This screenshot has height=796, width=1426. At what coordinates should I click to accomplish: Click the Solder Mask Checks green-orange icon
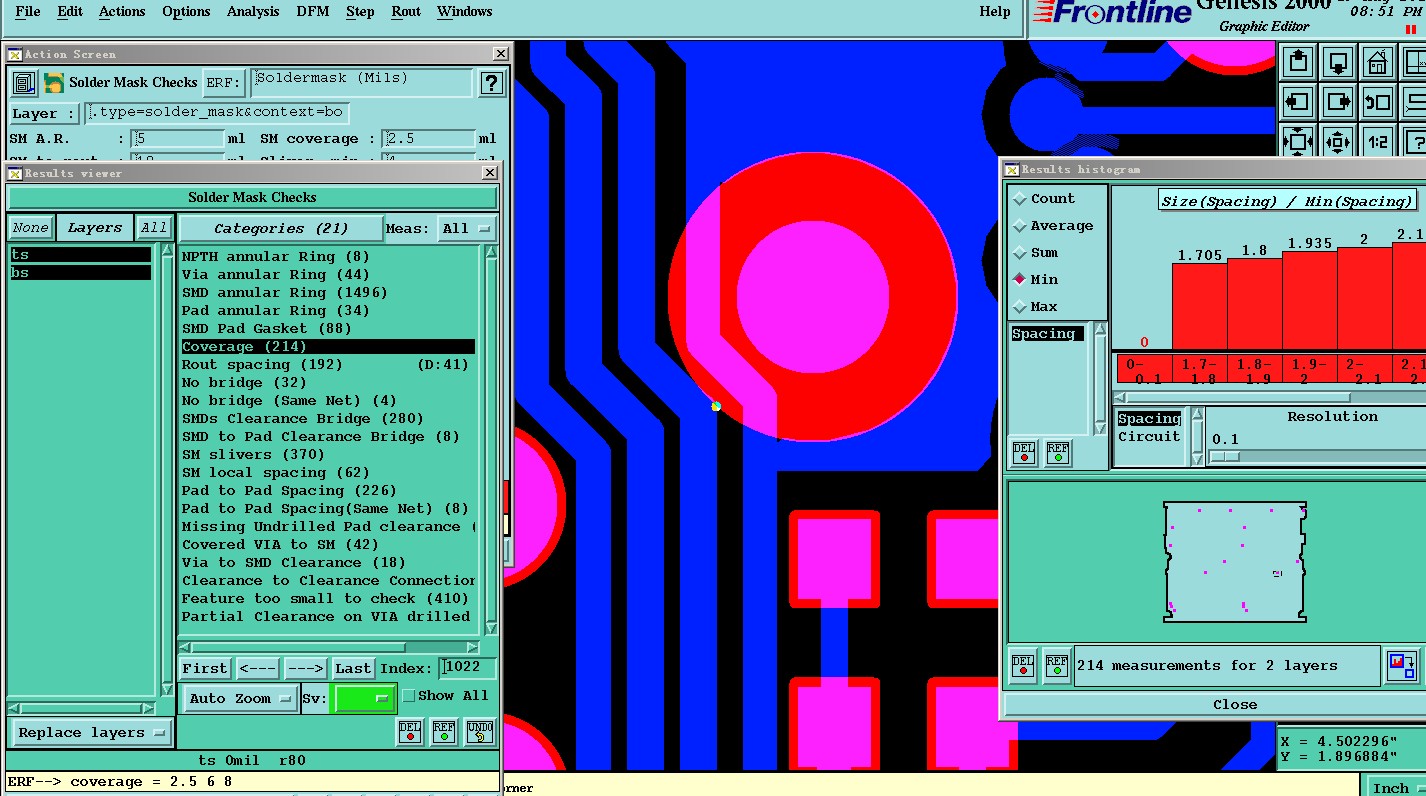click(x=53, y=83)
